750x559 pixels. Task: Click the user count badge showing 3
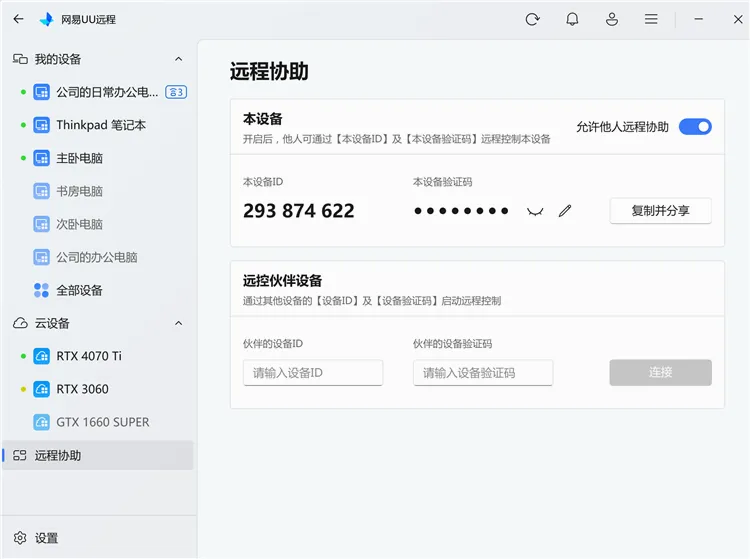pos(176,92)
